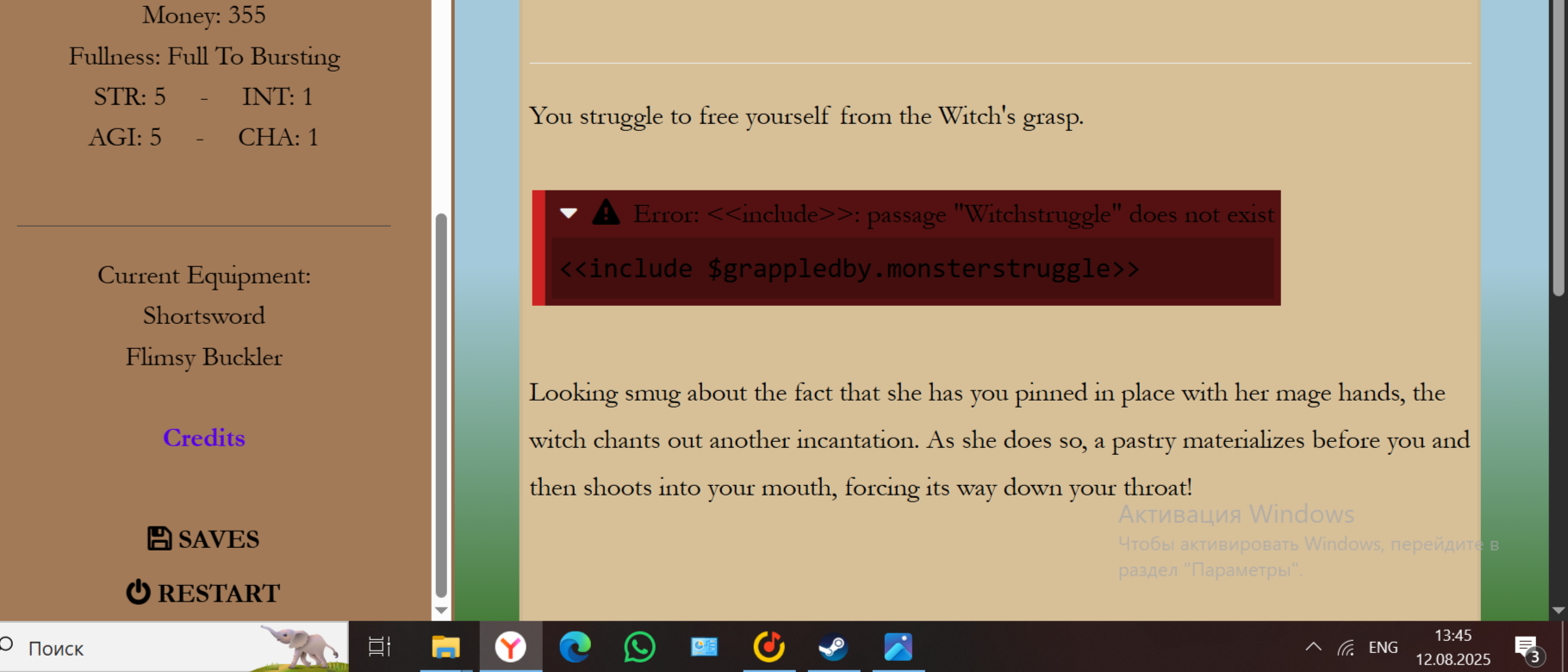1568x672 pixels.
Task: Launch Microsoft Edge from taskbar
Action: [576, 646]
